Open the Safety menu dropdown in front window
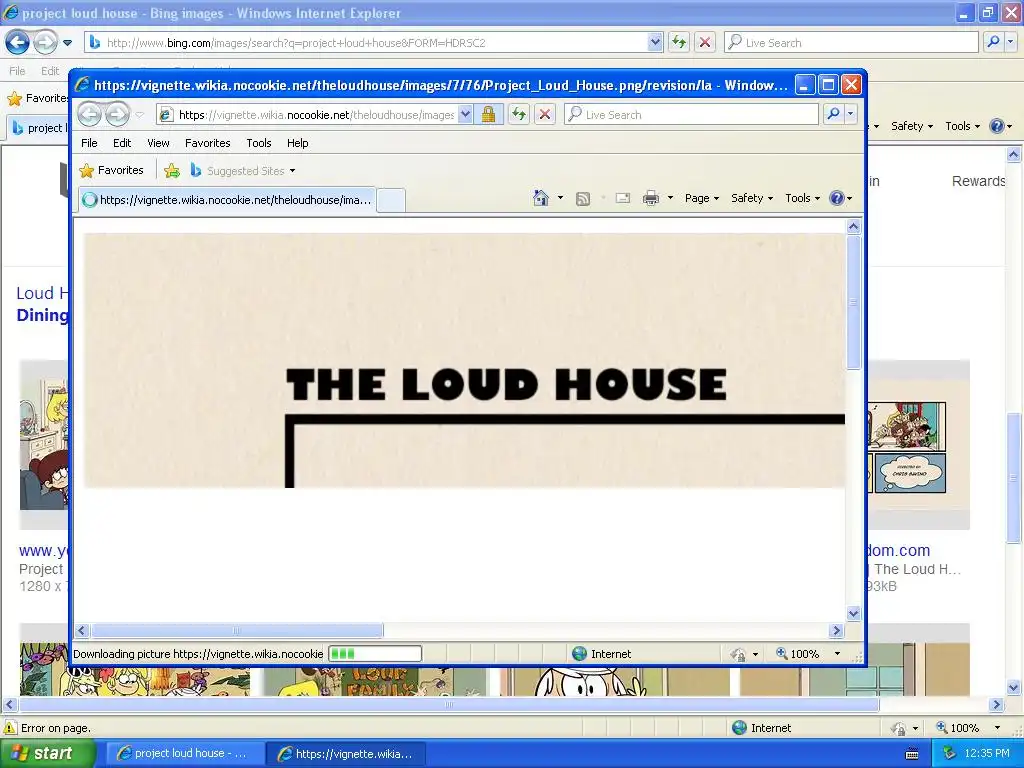 click(752, 198)
